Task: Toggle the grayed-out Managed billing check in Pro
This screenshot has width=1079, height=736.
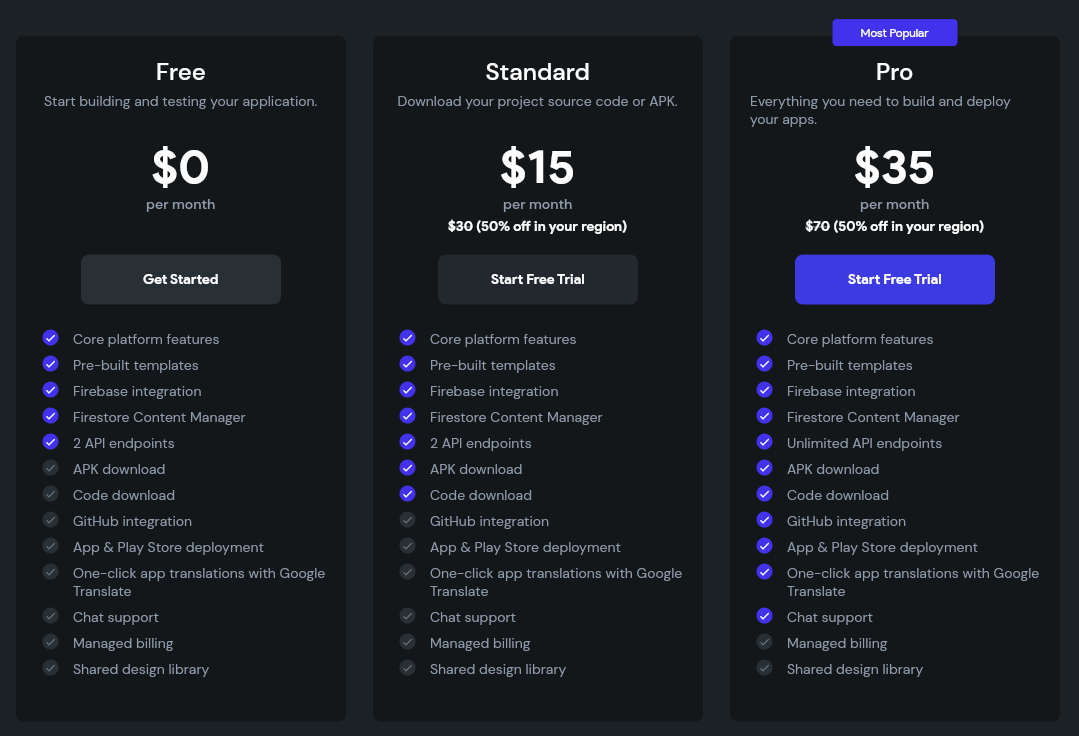Action: [x=765, y=642]
